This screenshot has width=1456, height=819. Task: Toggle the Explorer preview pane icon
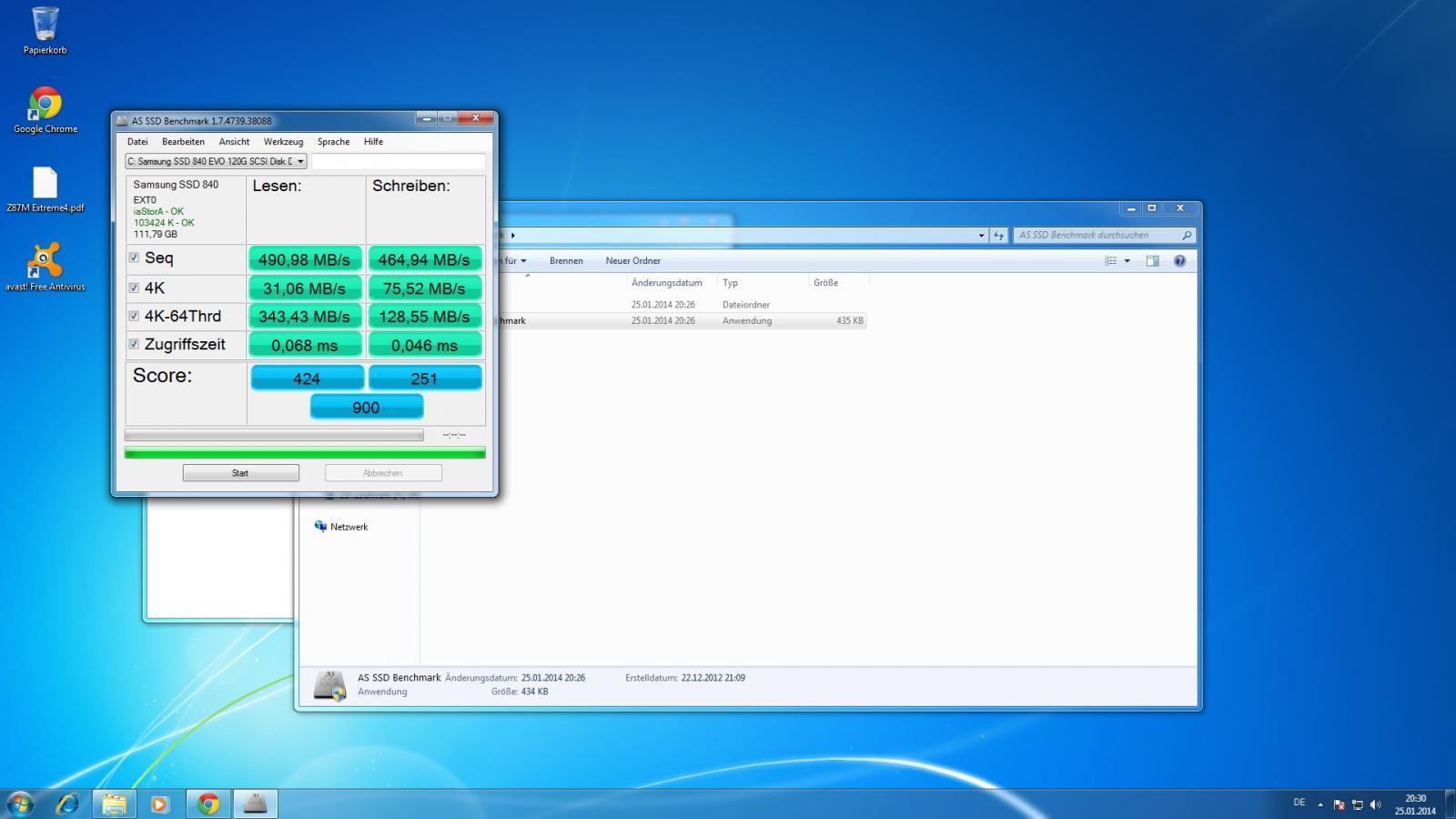pos(1152,261)
